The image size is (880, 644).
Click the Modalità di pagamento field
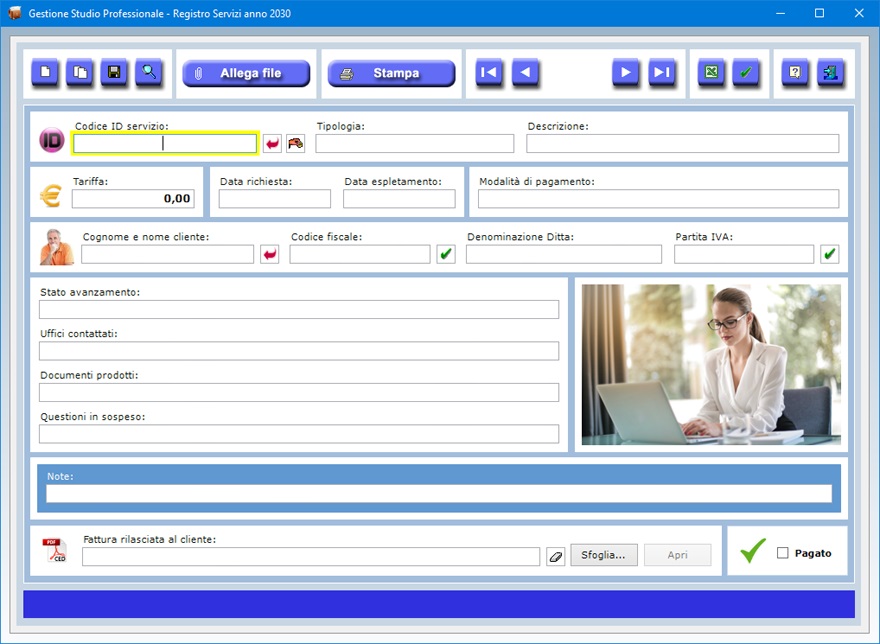click(x=658, y=199)
